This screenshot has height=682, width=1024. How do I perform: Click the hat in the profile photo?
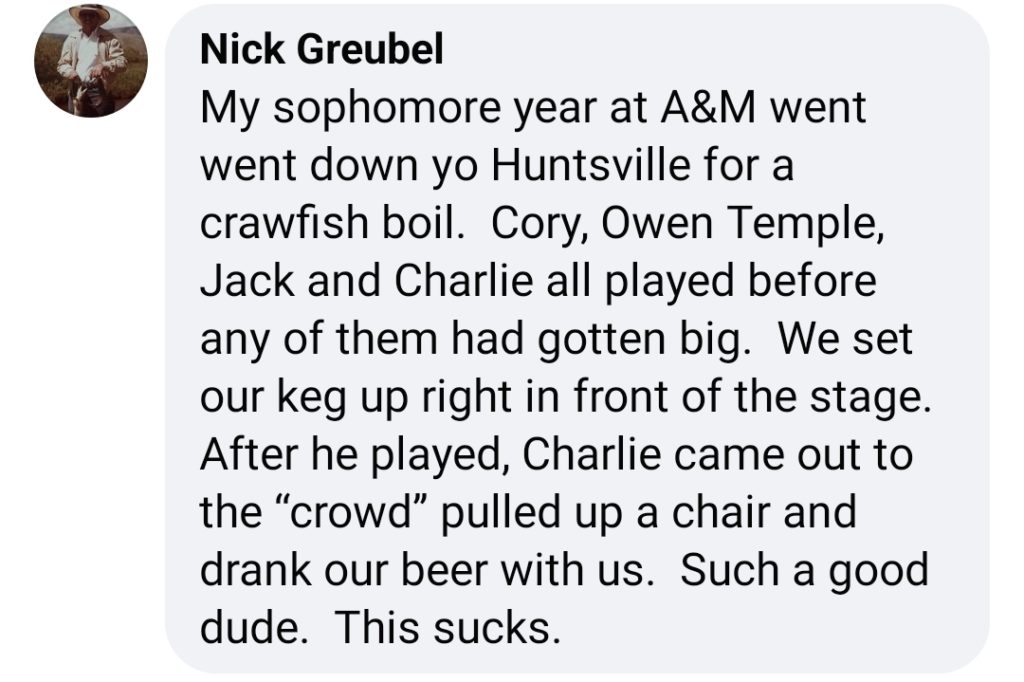pos(90,14)
